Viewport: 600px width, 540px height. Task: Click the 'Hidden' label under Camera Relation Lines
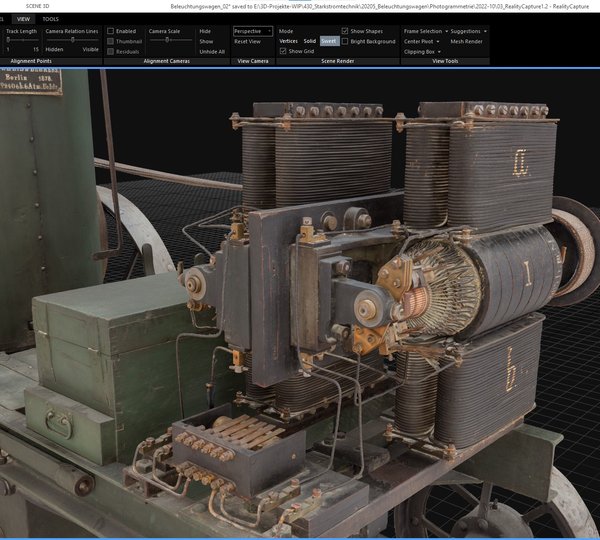[54, 49]
